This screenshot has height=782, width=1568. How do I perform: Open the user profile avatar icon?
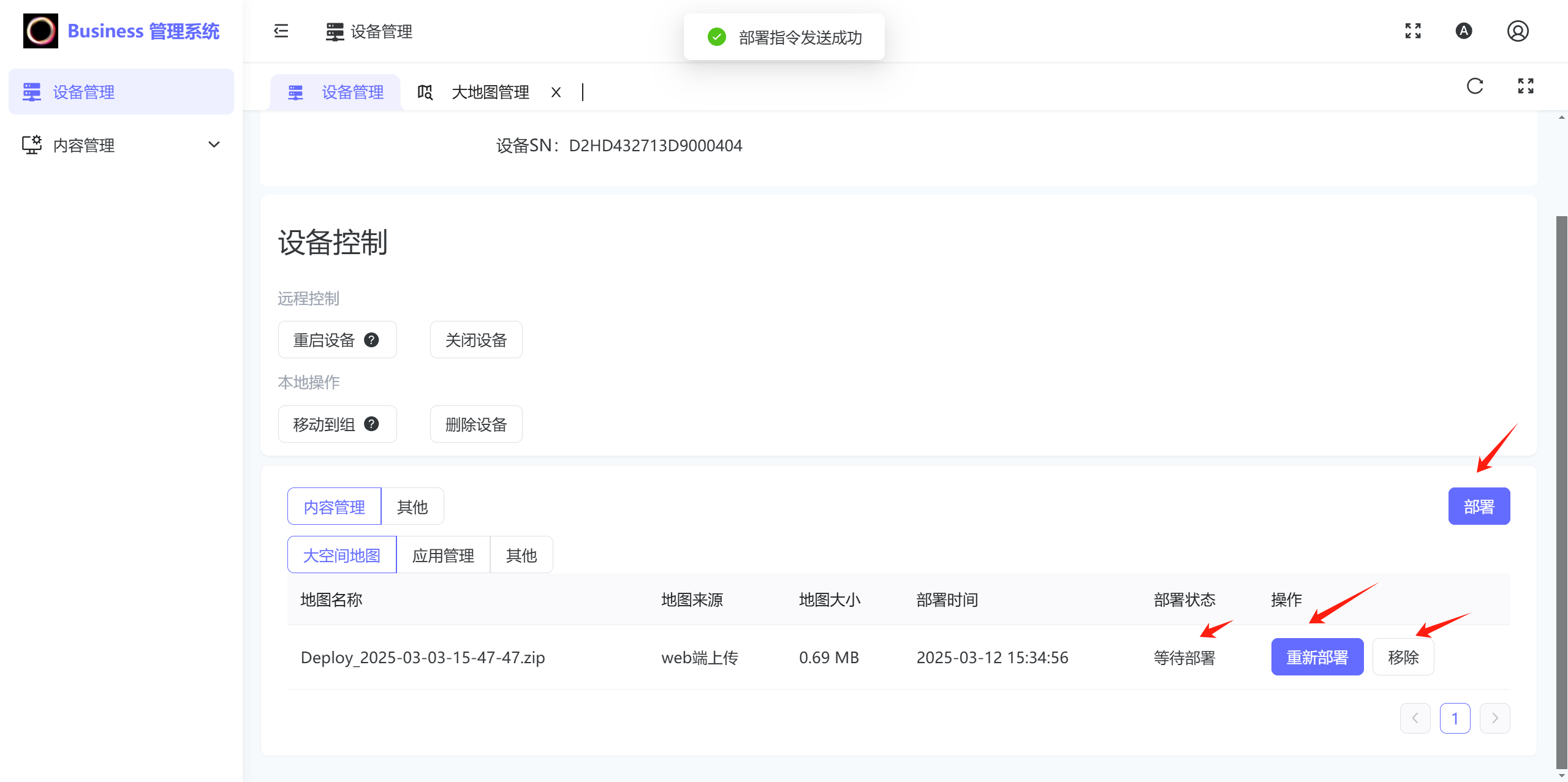pyautogui.click(x=1517, y=31)
